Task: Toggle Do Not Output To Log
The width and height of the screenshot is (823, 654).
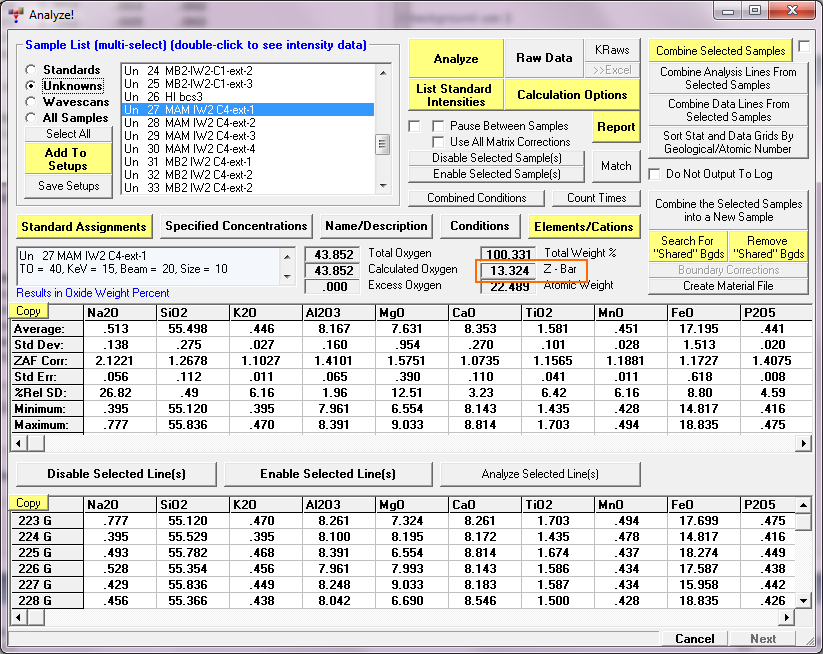Action: pos(655,174)
